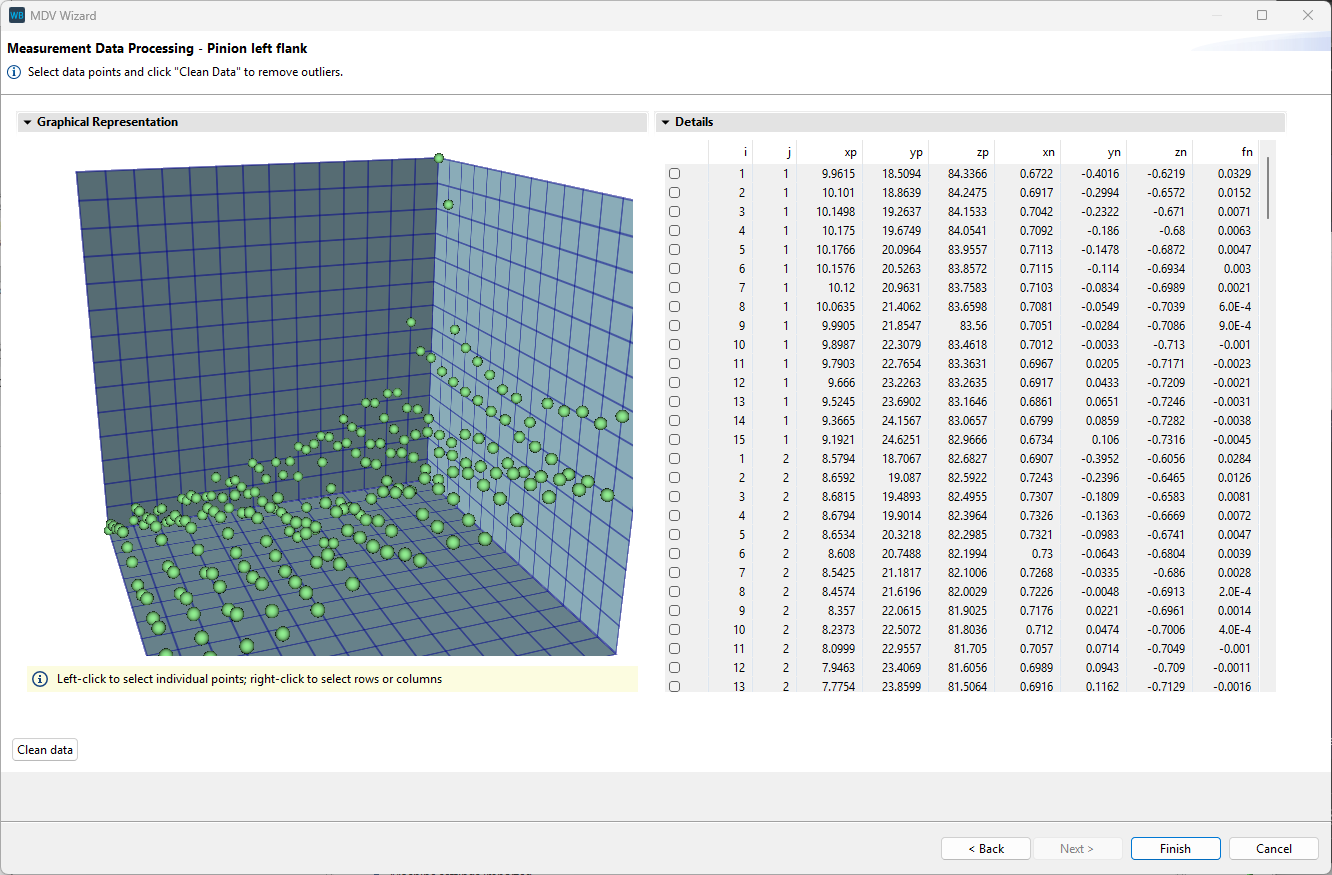Maximize the MDV Wizard window
The height and width of the screenshot is (875, 1332).
(x=1262, y=15)
